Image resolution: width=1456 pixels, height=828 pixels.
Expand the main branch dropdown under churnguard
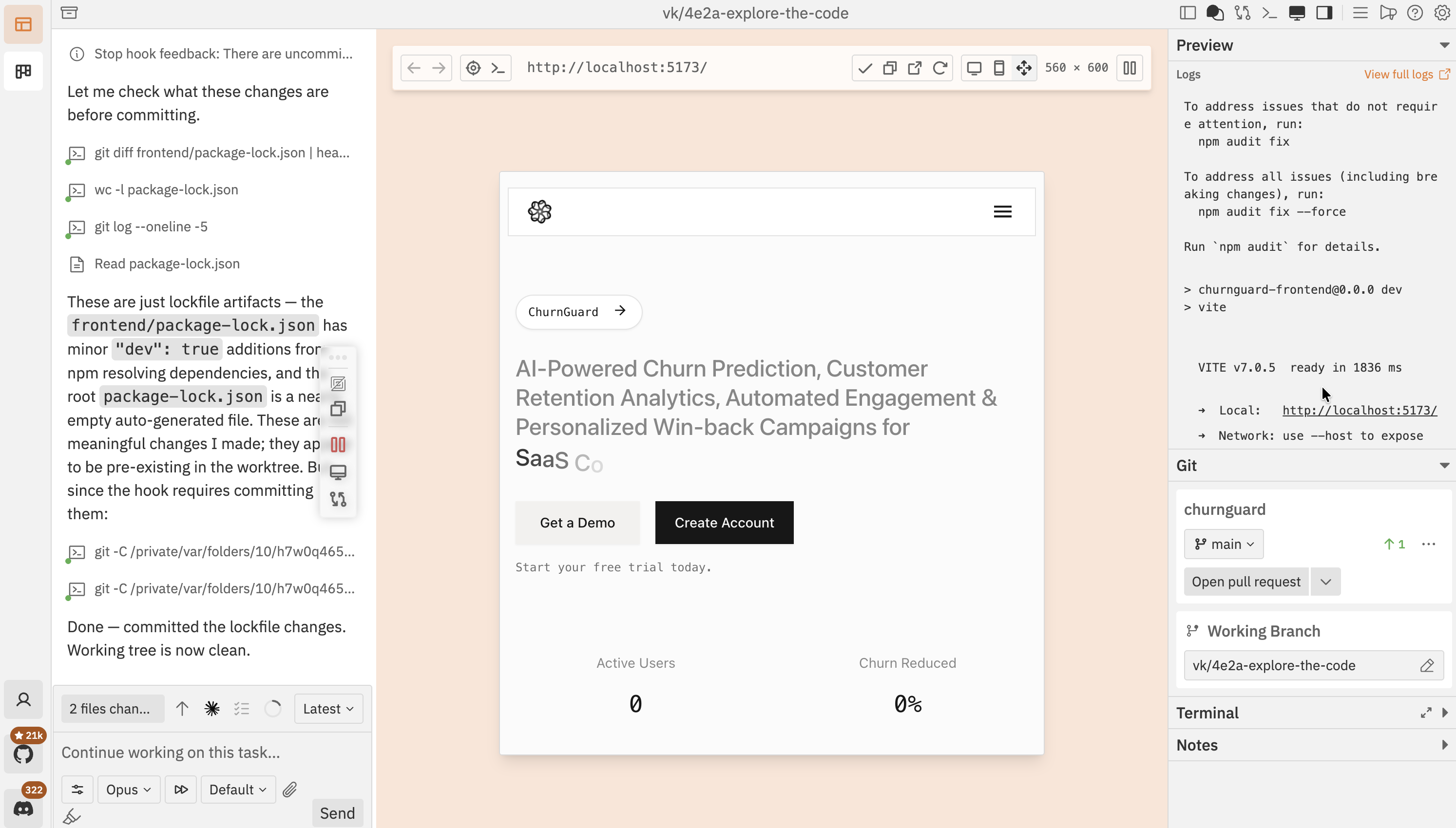tap(1224, 544)
